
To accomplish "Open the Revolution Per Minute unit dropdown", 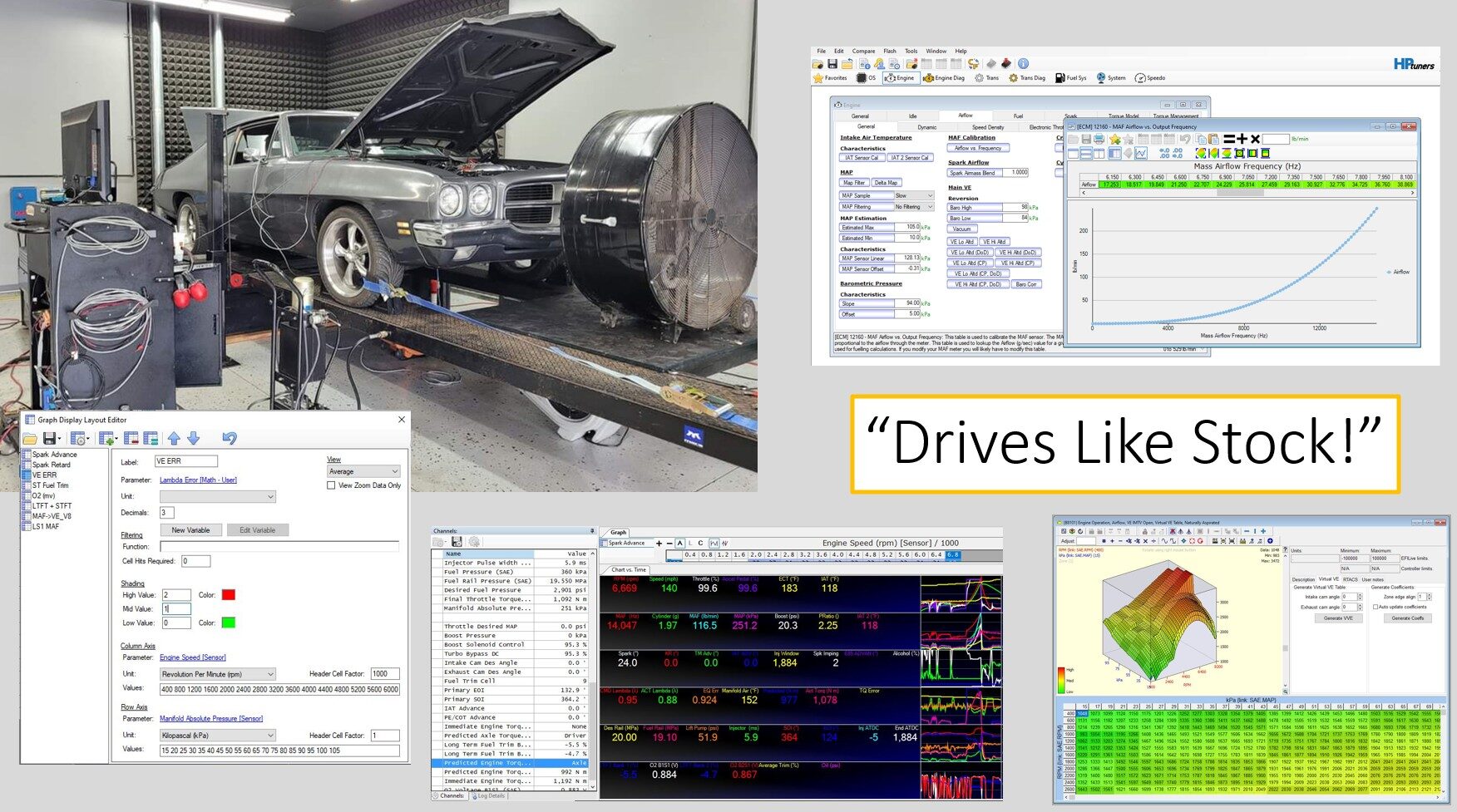I will pos(218,674).
